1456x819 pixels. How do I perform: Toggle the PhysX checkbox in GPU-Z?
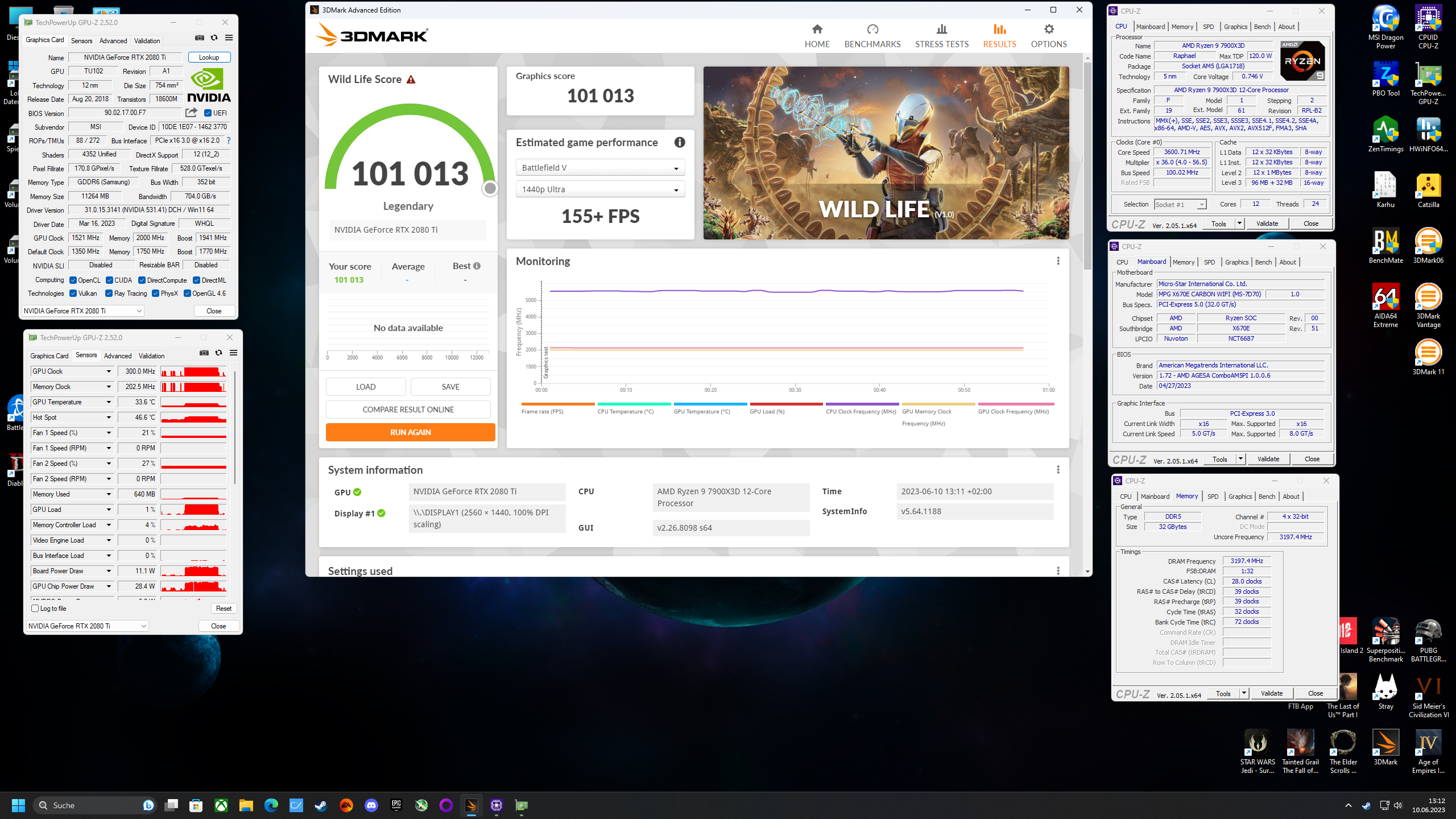pos(155,293)
